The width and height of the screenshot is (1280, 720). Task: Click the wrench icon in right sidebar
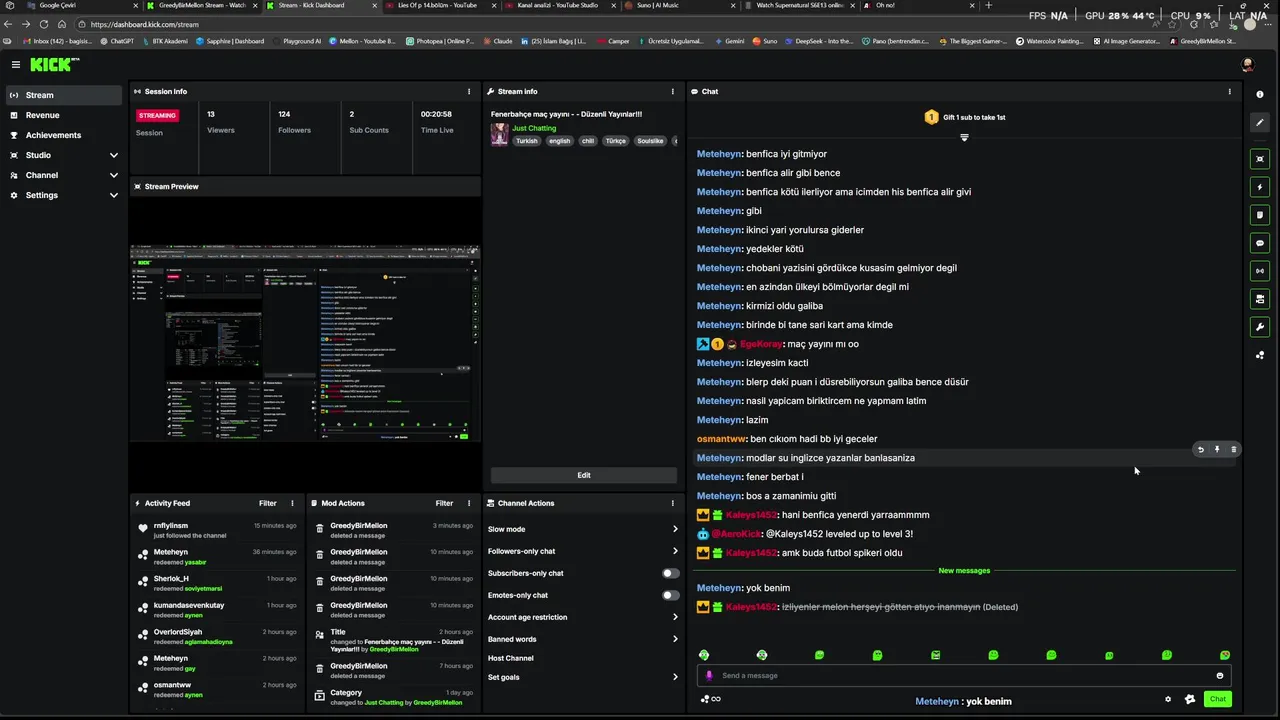[x=1260, y=327]
